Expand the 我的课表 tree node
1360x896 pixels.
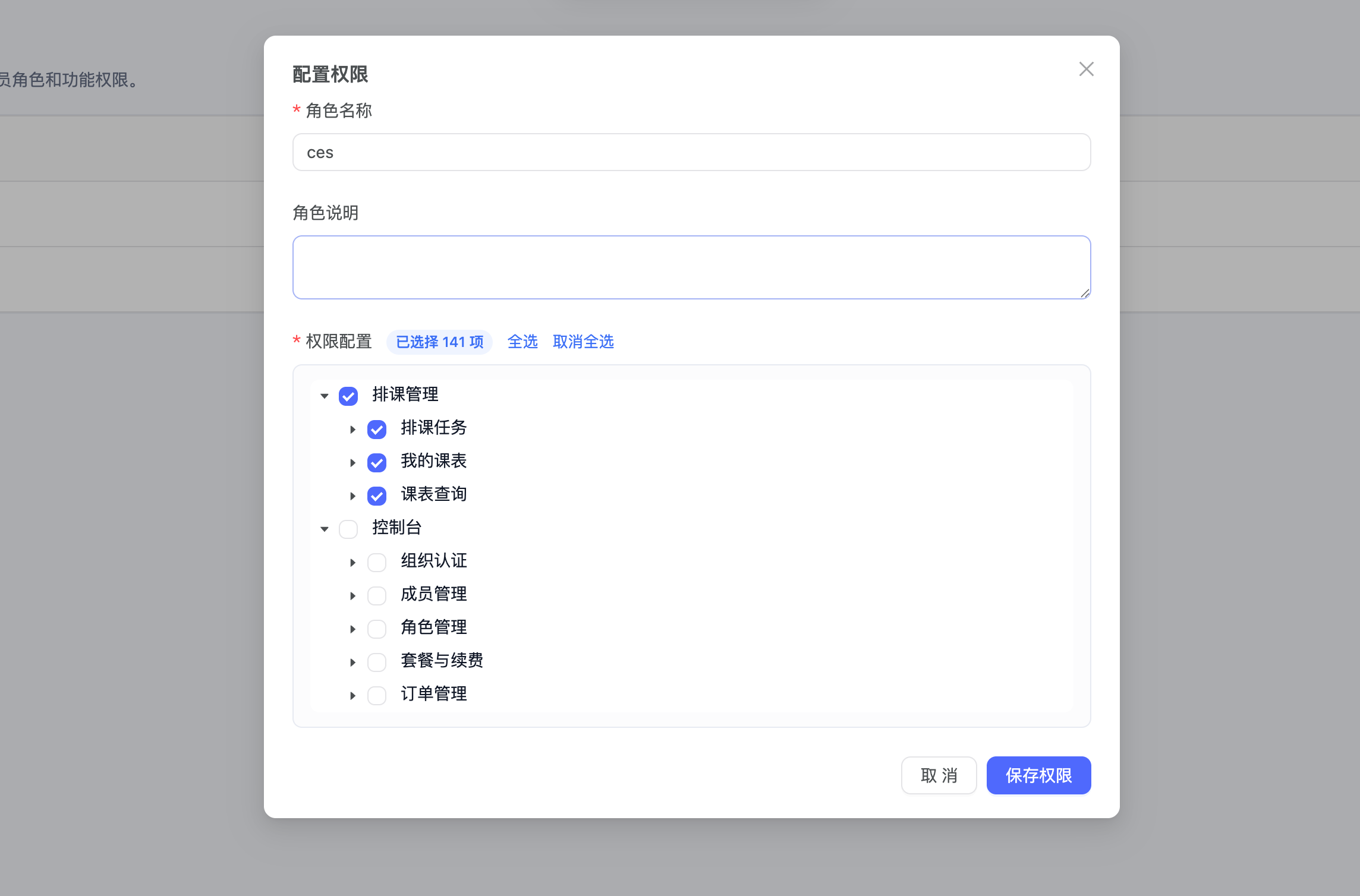[353, 462]
